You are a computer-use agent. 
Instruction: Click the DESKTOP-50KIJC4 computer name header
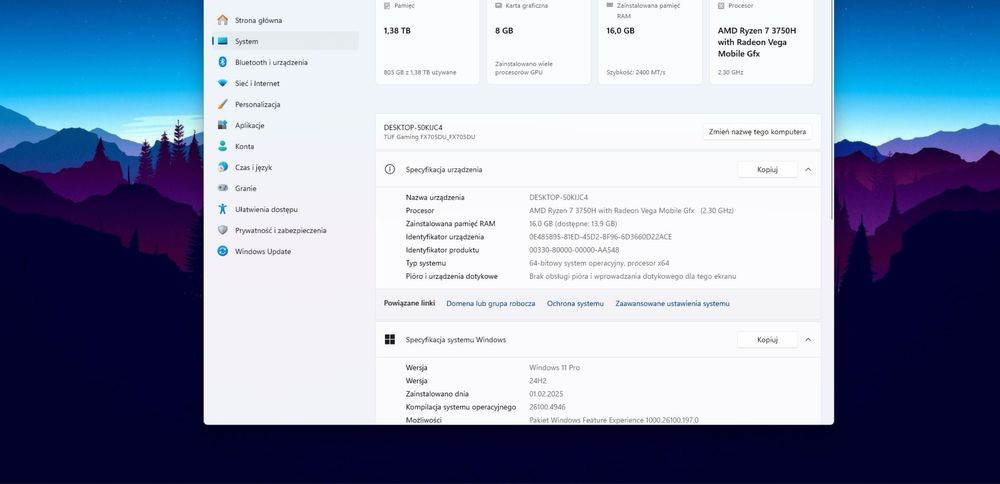click(413, 128)
